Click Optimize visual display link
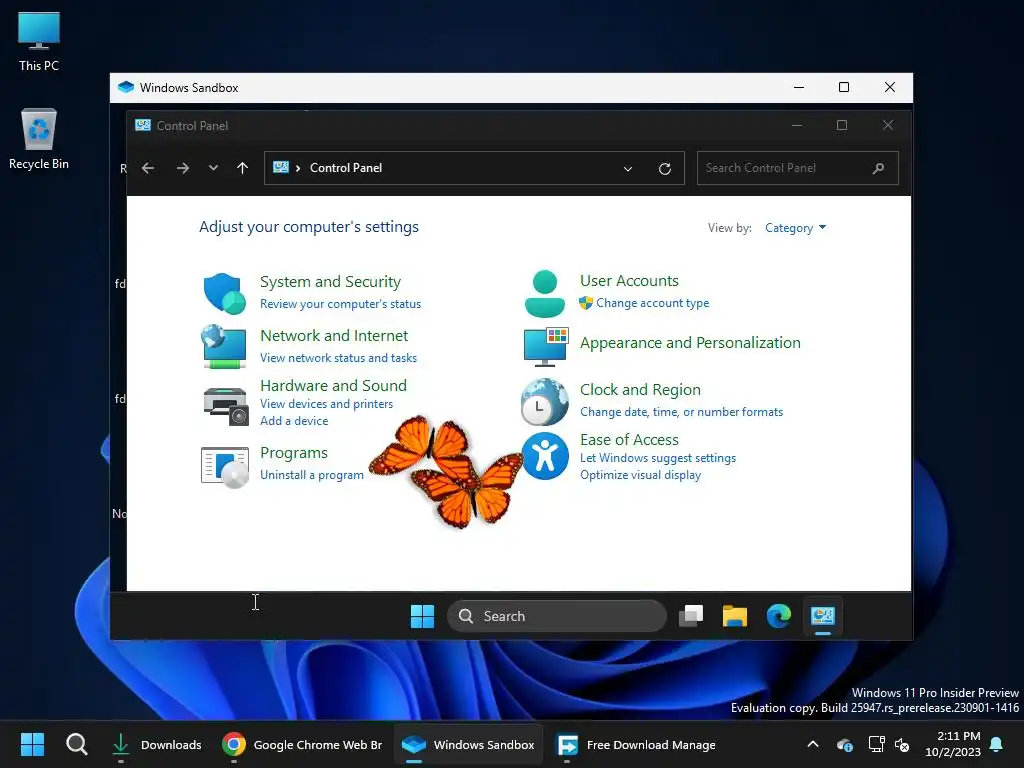The width and height of the screenshot is (1024, 768). point(640,475)
